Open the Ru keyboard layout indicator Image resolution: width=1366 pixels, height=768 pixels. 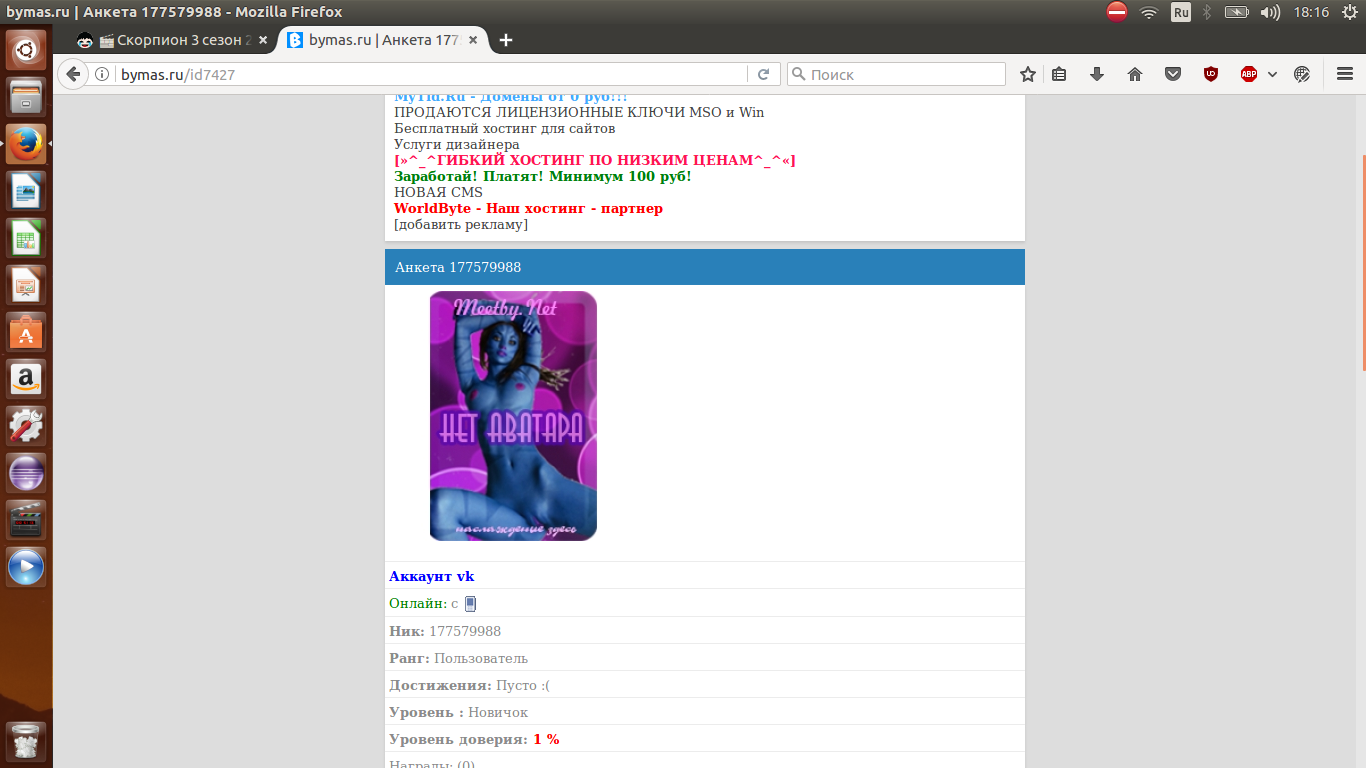point(1181,12)
